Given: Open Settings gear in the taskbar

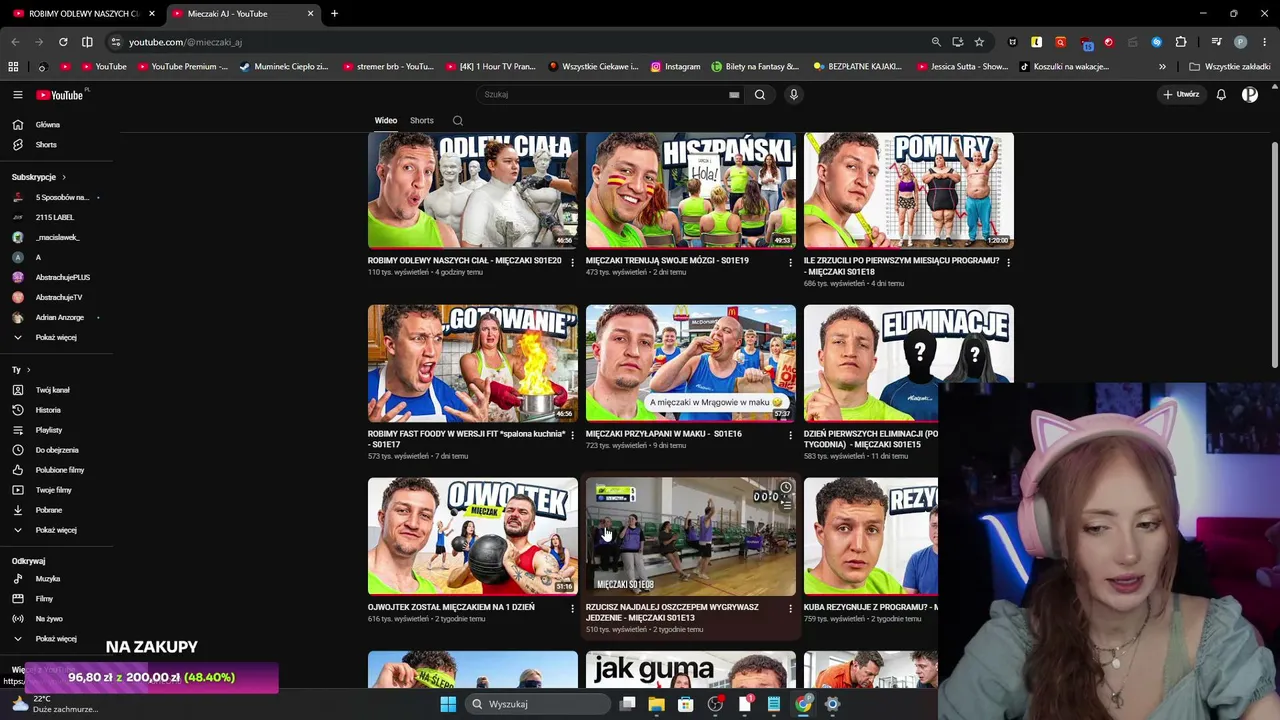Looking at the screenshot, I should coord(832,704).
